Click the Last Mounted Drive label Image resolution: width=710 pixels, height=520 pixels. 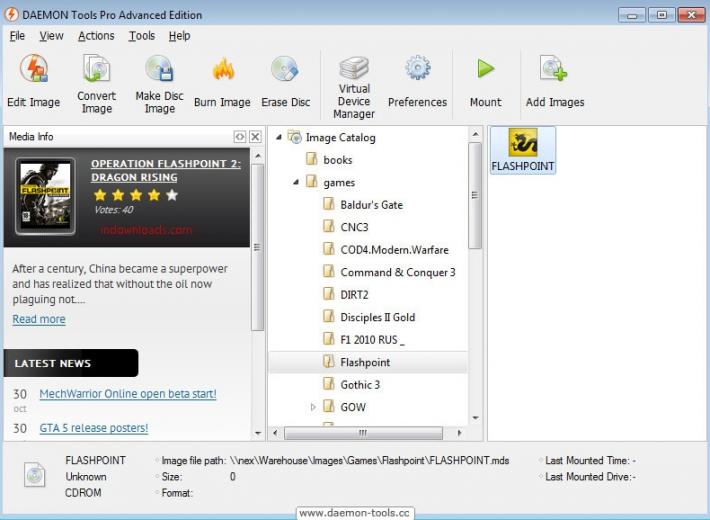coord(590,477)
